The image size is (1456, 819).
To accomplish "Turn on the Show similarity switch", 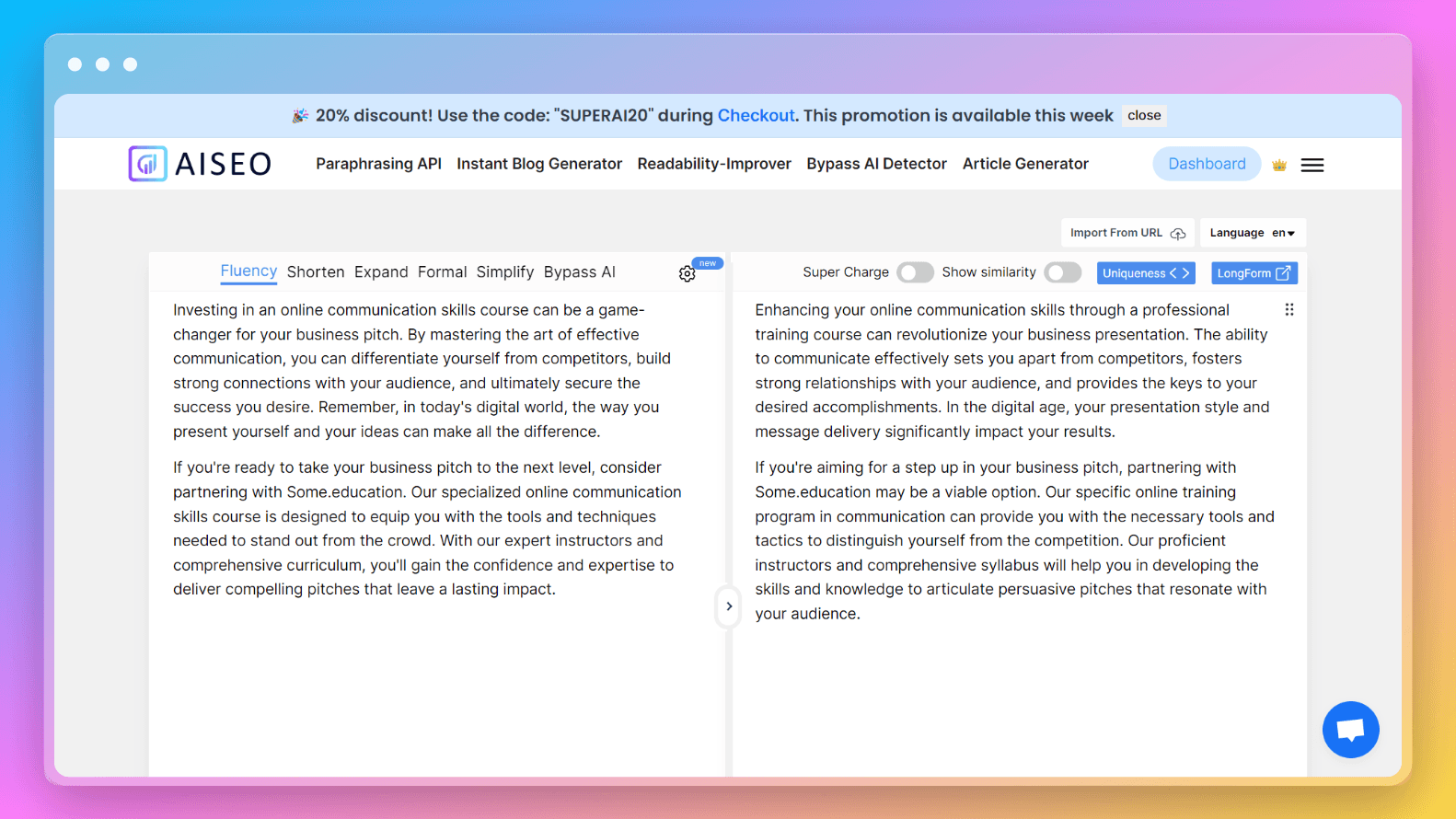I will pyautogui.click(x=1062, y=272).
